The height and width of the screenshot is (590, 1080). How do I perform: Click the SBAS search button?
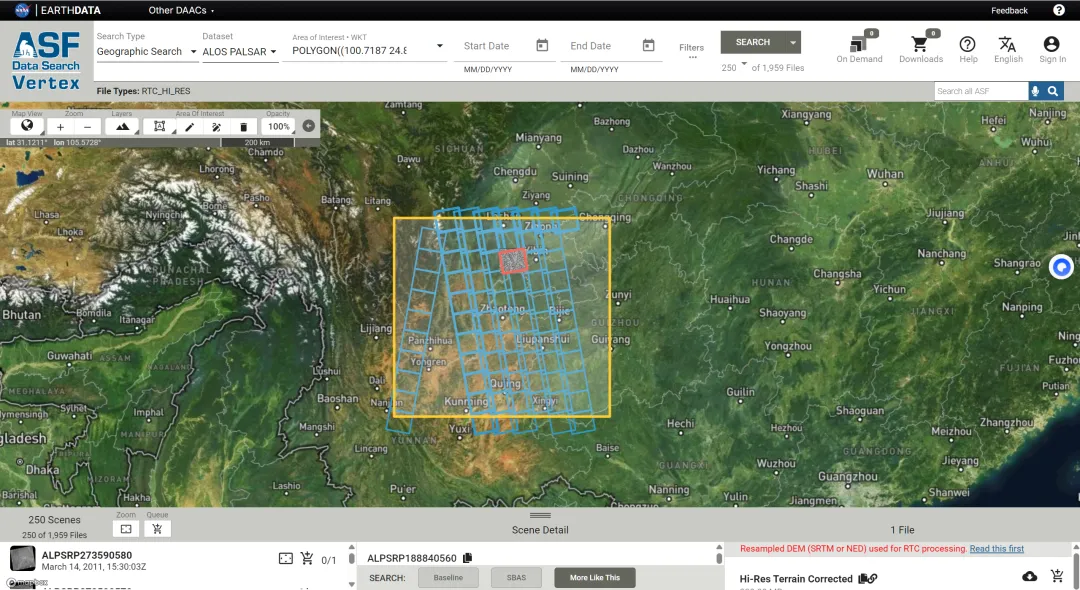[x=517, y=578]
